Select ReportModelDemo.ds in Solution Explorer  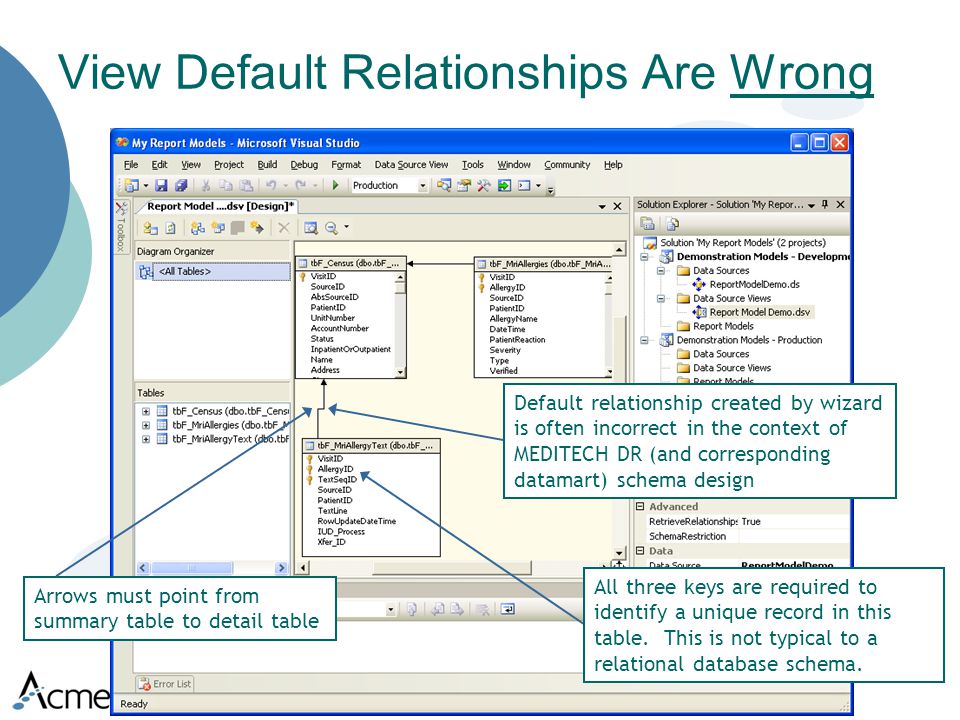[x=754, y=284]
